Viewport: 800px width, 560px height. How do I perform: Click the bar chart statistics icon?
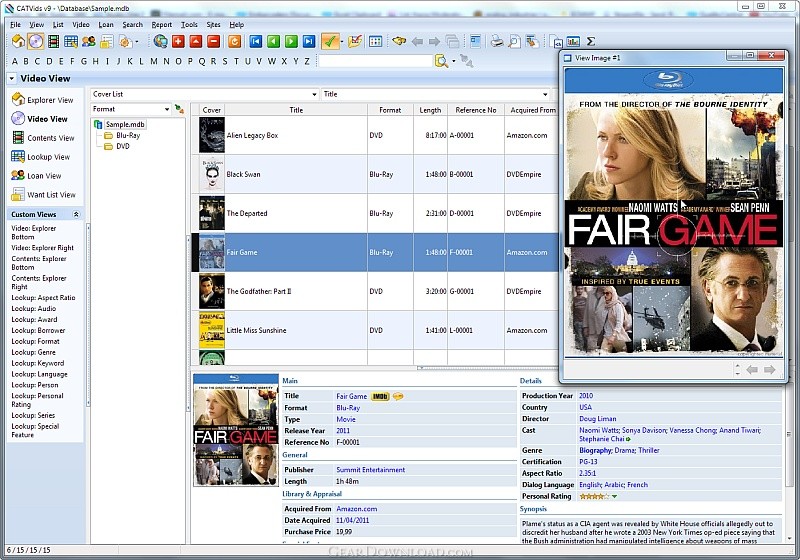coord(573,41)
